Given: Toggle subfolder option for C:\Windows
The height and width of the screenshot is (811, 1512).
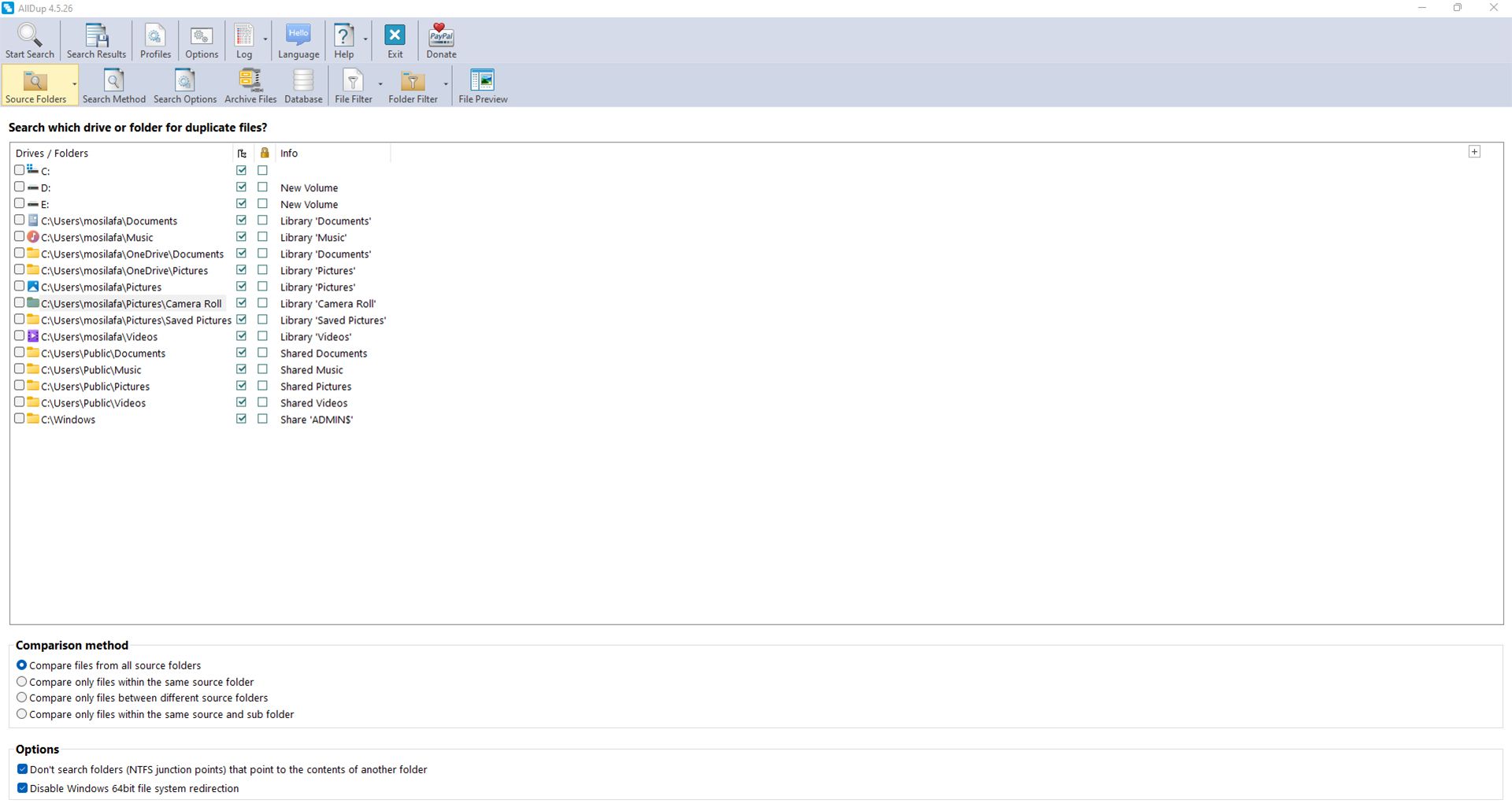Looking at the screenshot, I should pos(242,418).
